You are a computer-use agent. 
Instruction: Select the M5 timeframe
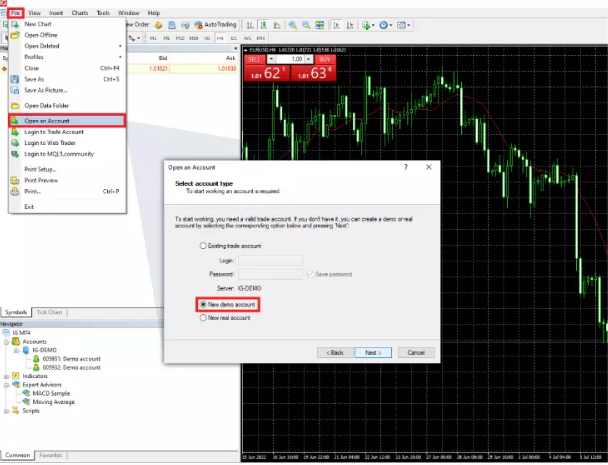coord(167,38)
